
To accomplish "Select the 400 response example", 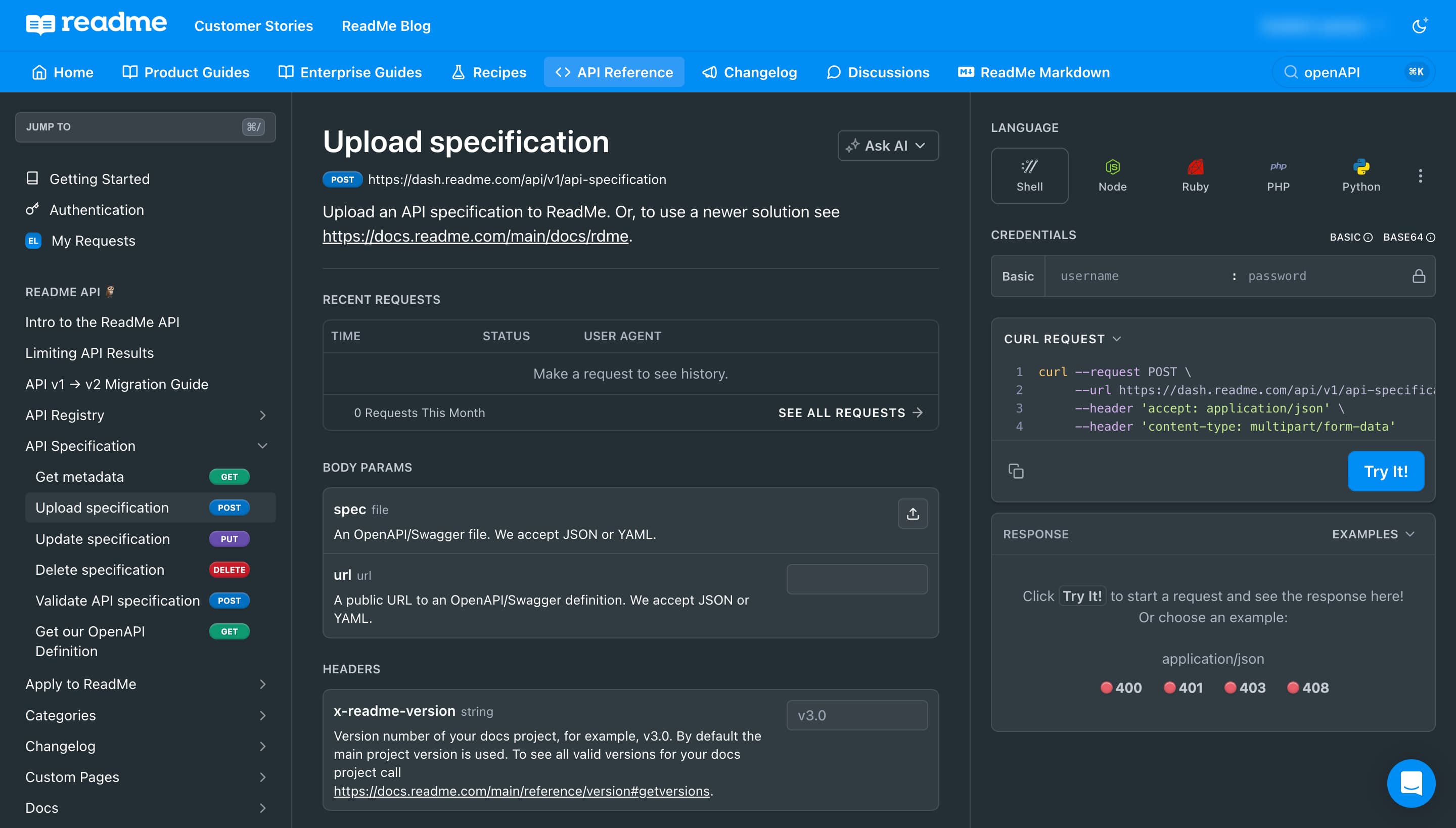I will [1120, 687].
